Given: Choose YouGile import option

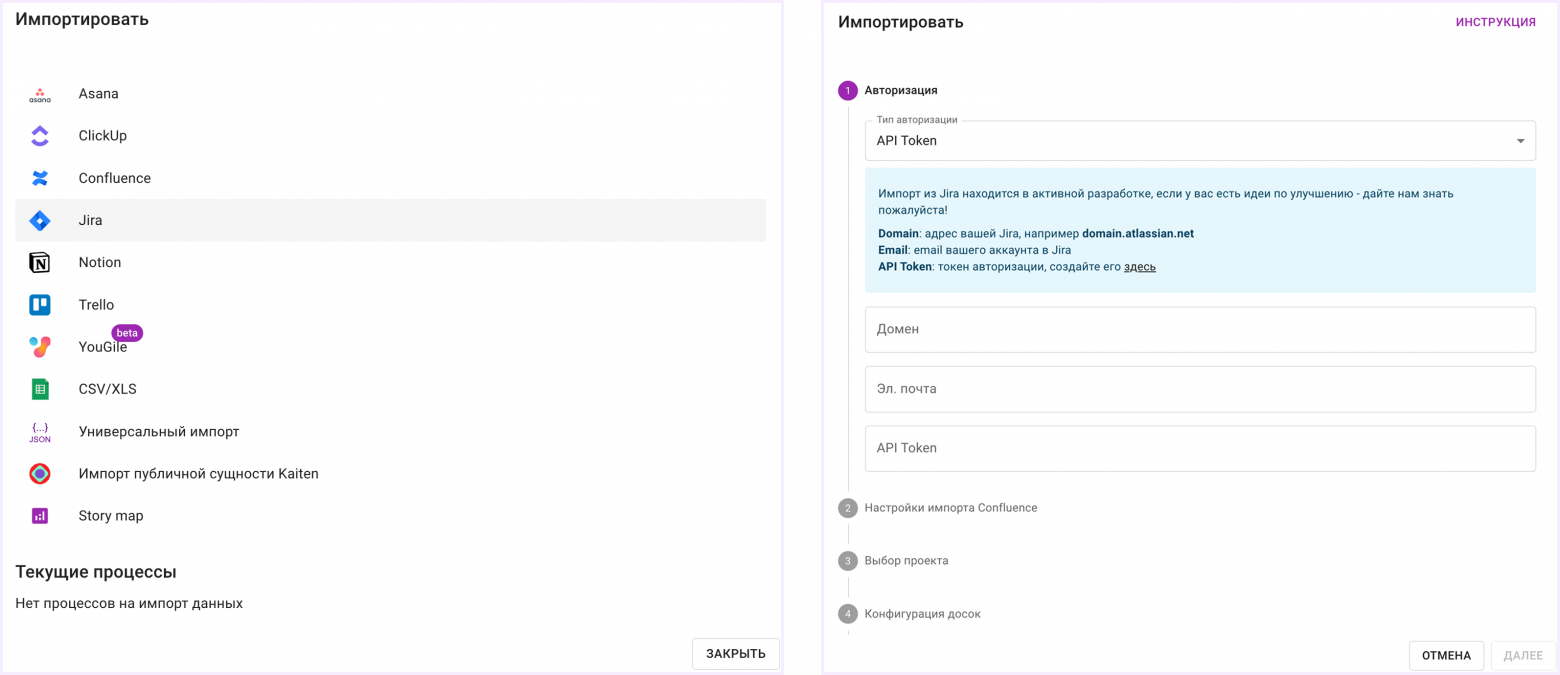Looking at the screenshot, I should (x=390, y=347).
